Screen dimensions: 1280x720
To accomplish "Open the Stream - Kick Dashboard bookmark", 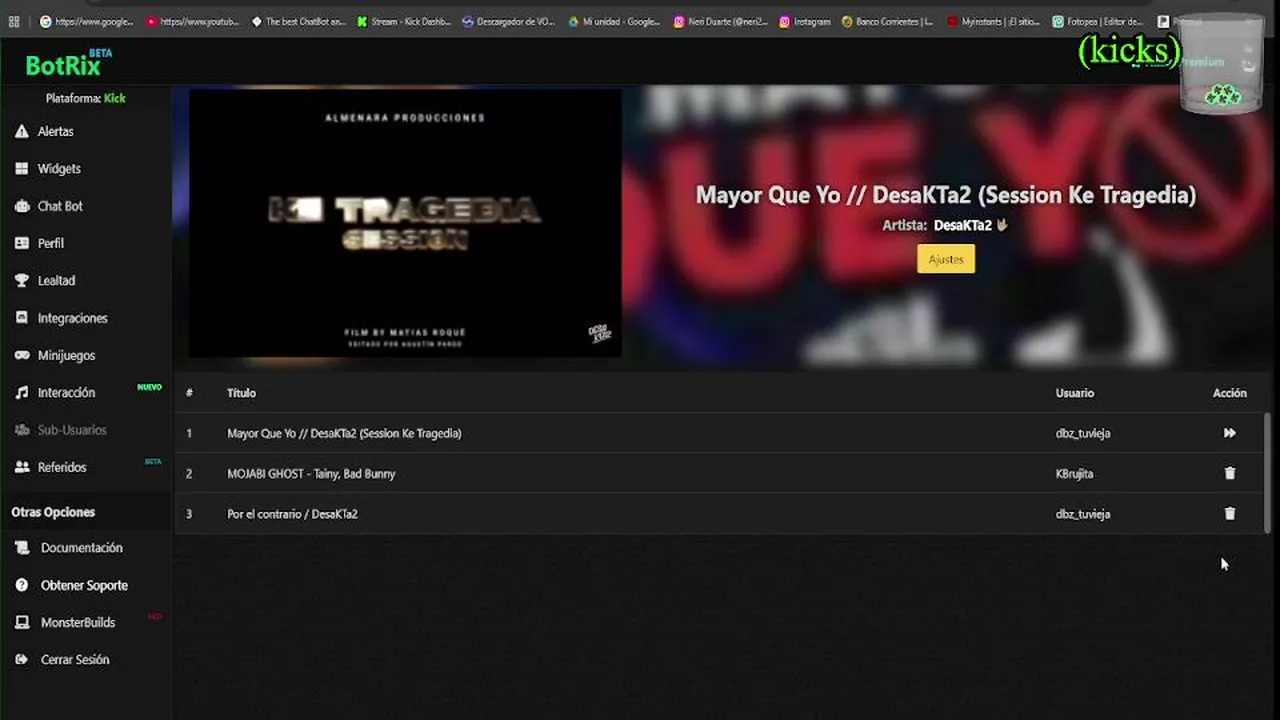I will coord(404,21).
